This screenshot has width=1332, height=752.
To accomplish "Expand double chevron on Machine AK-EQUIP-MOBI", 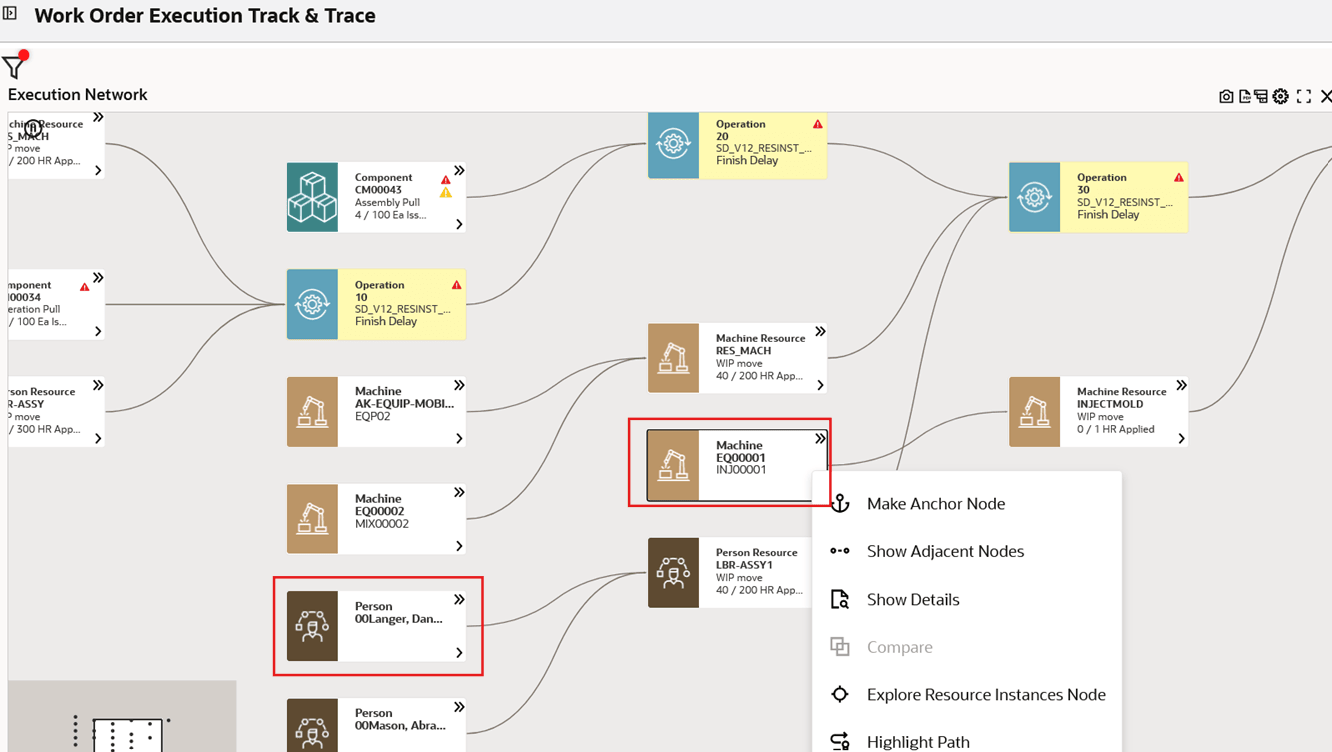I will (x=459, y=385).
